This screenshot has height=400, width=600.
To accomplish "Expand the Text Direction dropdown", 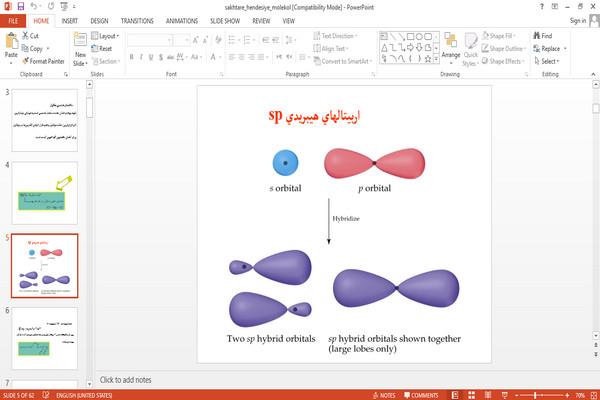I will click(335, 36).
